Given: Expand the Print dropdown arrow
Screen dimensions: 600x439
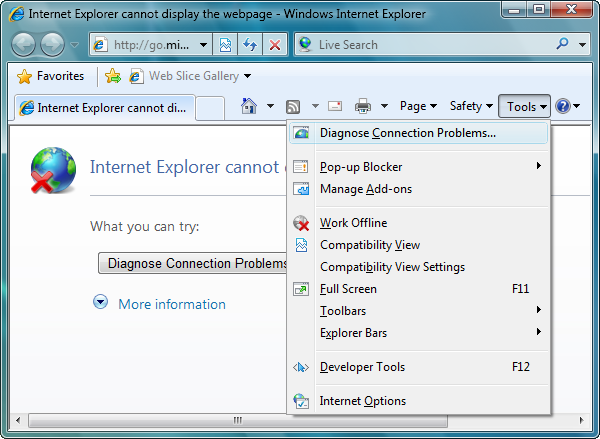Looking at the screenshot, I should point(384,106).
